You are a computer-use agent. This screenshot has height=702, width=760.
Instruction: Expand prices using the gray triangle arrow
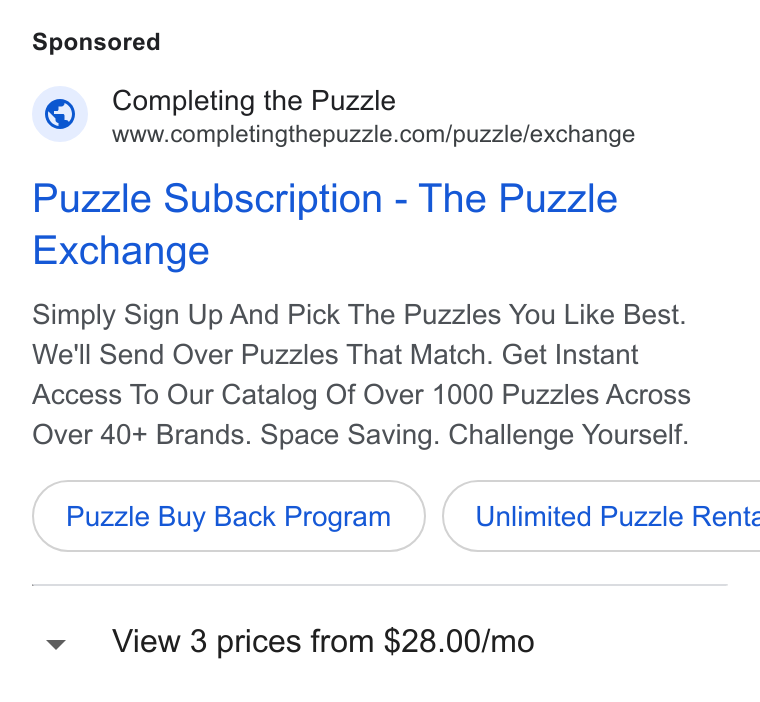[x=56, y=644]
